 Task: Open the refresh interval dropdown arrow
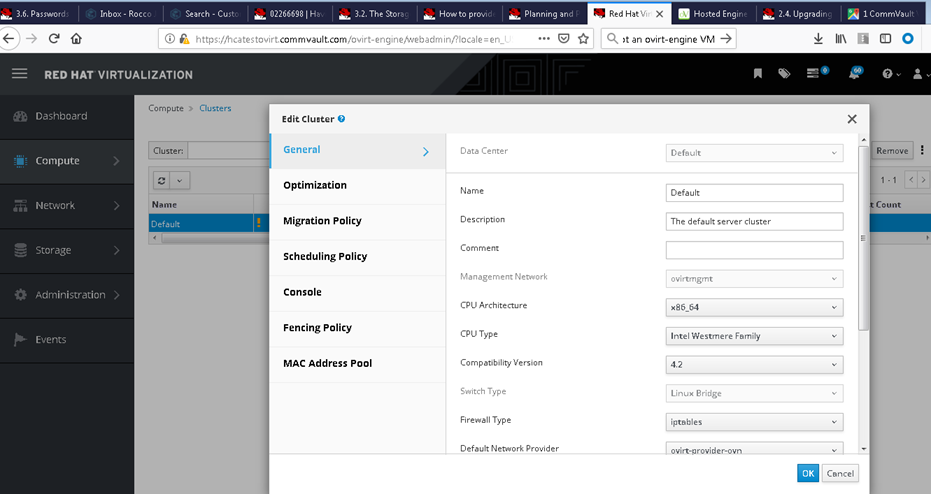coord(180,180)
